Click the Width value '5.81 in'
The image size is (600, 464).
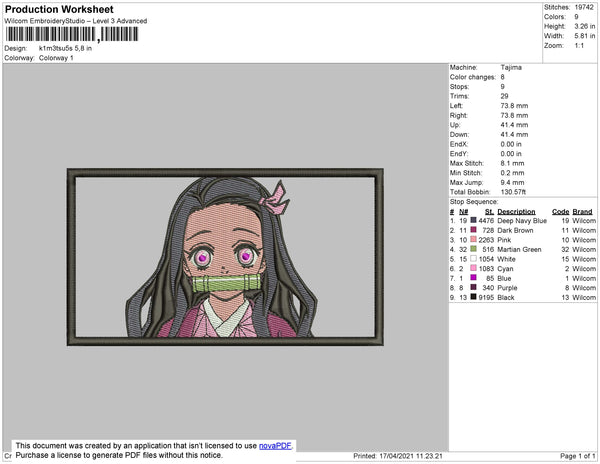585,36
